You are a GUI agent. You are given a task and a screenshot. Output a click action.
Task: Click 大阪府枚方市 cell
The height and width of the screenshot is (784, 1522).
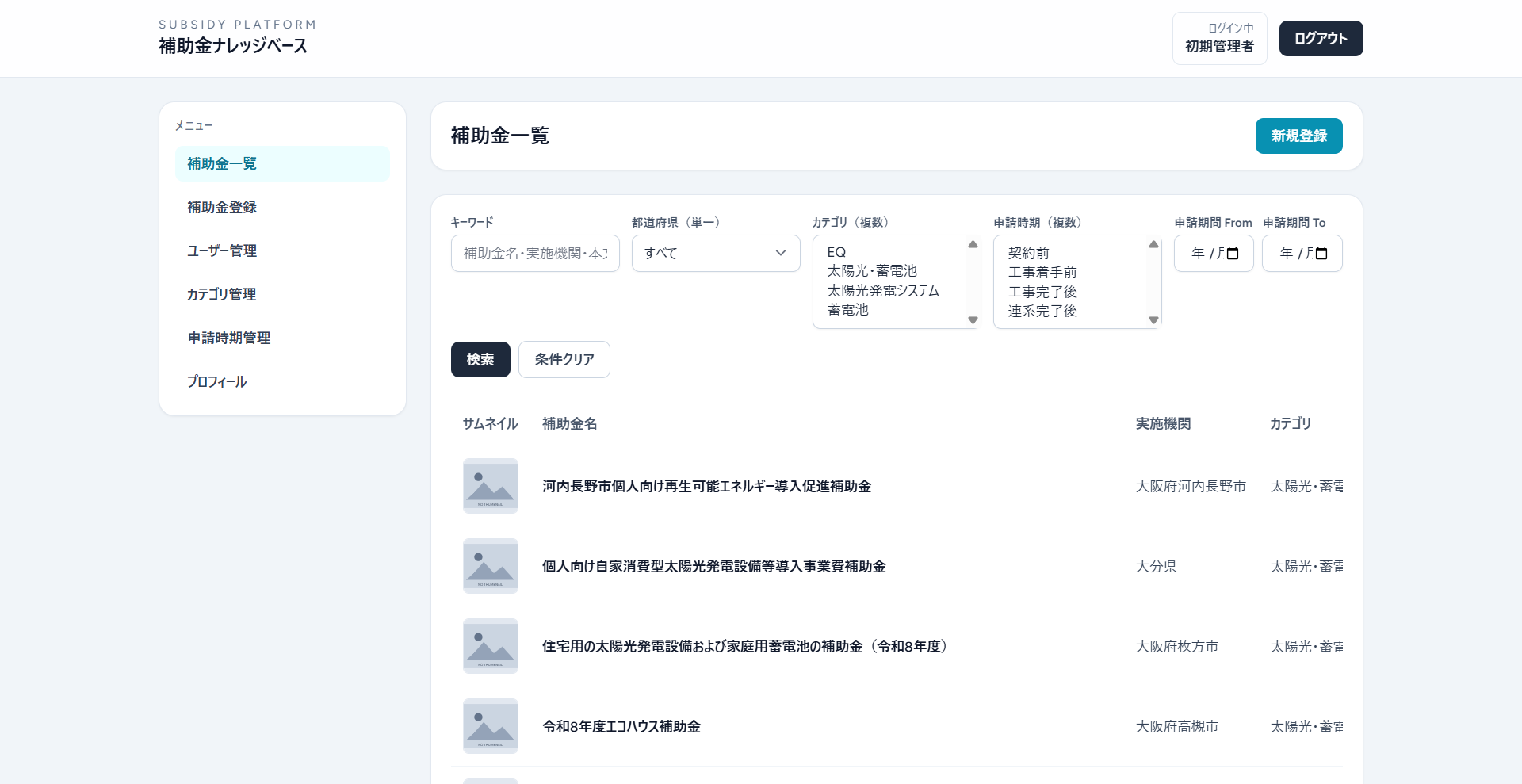(1177, 646)
